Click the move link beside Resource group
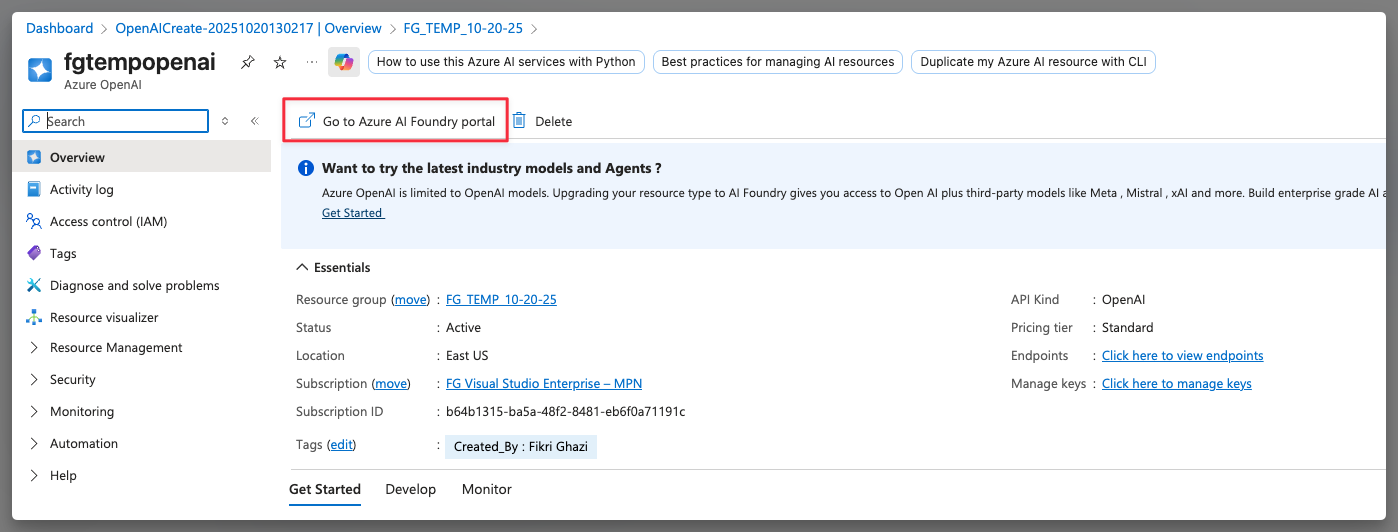This screenshot has height=532, width=1398. tap(410, 299)
